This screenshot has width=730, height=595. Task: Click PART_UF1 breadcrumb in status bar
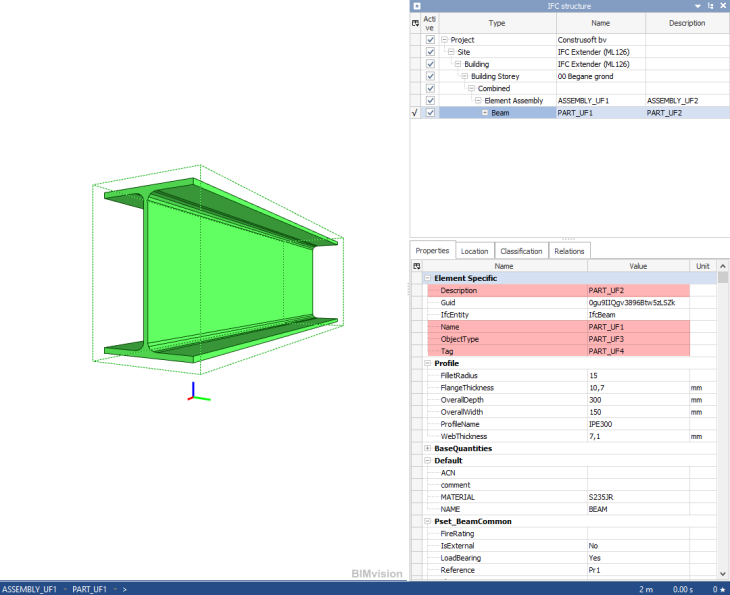point(91,589)
